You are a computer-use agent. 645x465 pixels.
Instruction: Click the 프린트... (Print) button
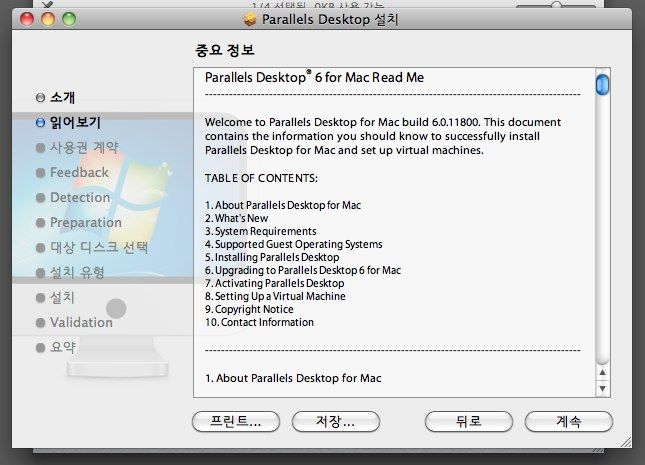pos(236,421)
